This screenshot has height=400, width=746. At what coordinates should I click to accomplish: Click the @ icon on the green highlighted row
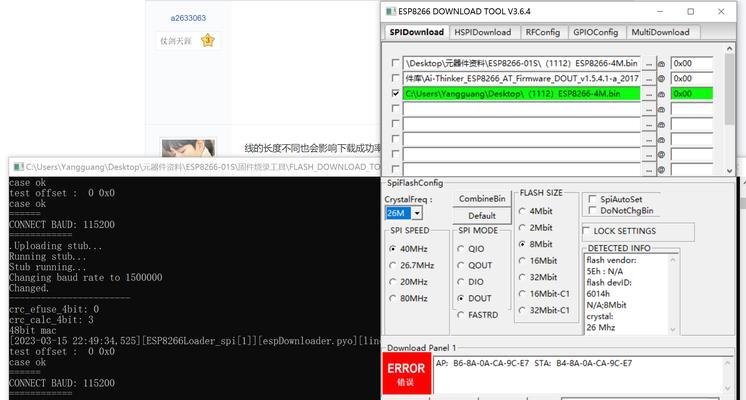point(661,94)
